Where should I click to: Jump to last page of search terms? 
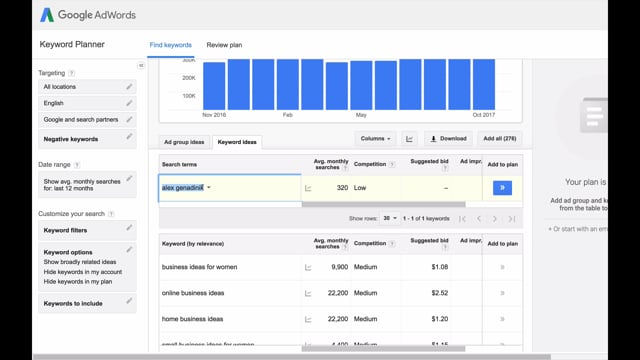(511, 219)
